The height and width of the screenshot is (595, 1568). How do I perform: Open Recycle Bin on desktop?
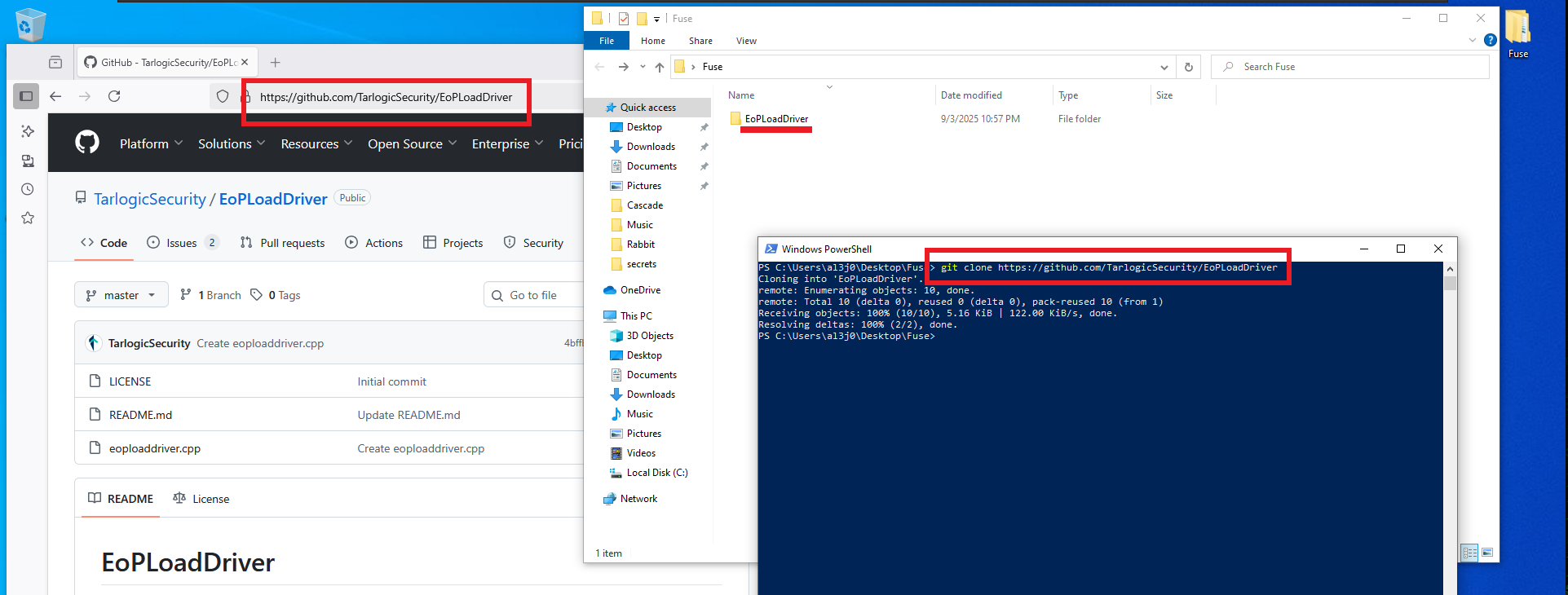click(30, 24)
